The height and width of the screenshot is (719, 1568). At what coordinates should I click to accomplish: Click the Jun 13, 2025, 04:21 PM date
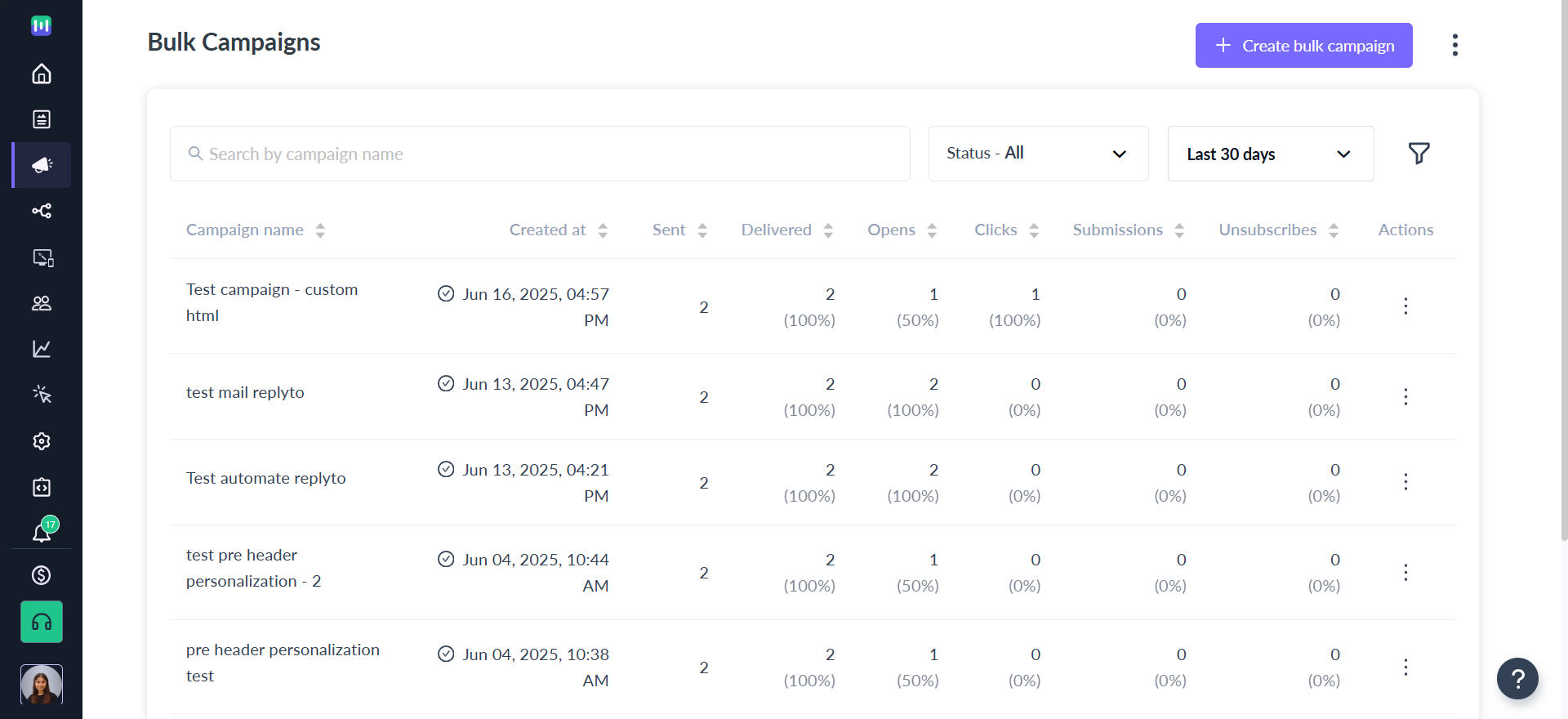(x=536, y=482)
